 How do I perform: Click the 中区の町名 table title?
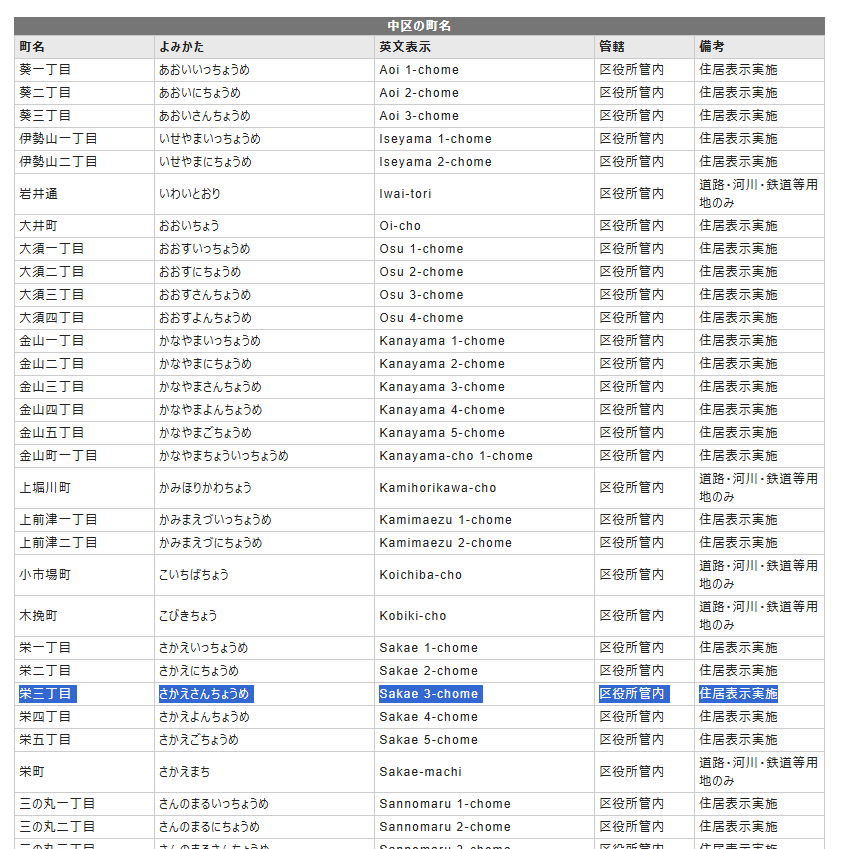pyautogui.click(x=419, y=26)
